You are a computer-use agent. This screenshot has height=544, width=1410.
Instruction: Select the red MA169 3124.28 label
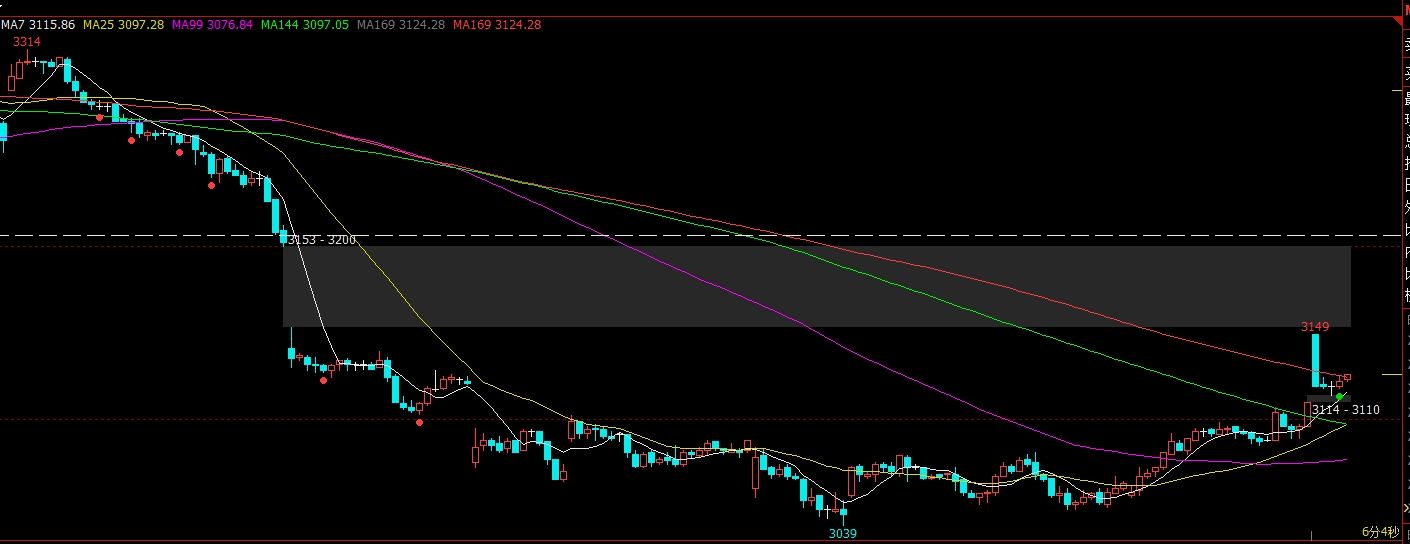pyautogui.click(x=497, y=24)
